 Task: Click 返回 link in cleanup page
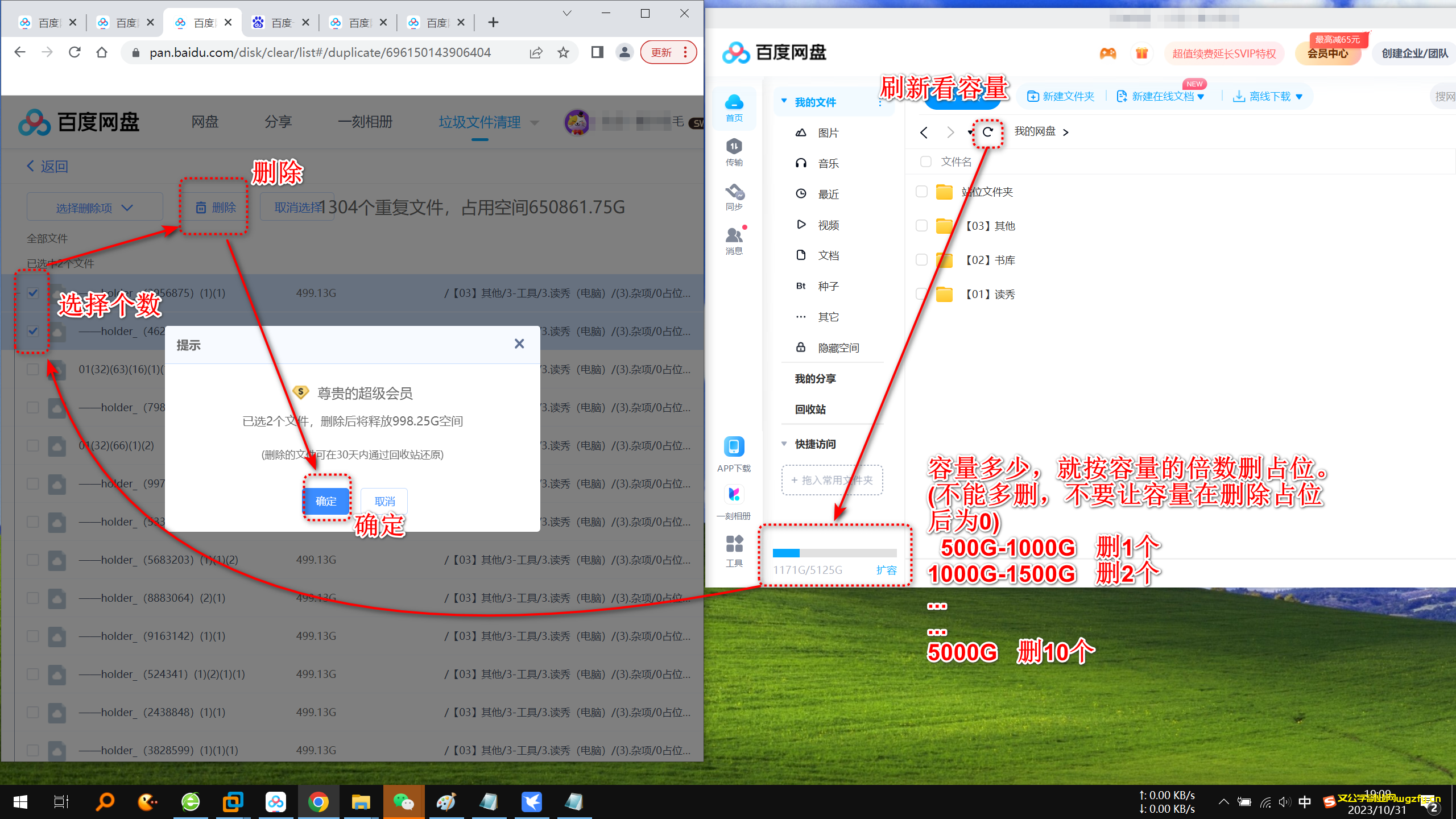tap(48, 166)
